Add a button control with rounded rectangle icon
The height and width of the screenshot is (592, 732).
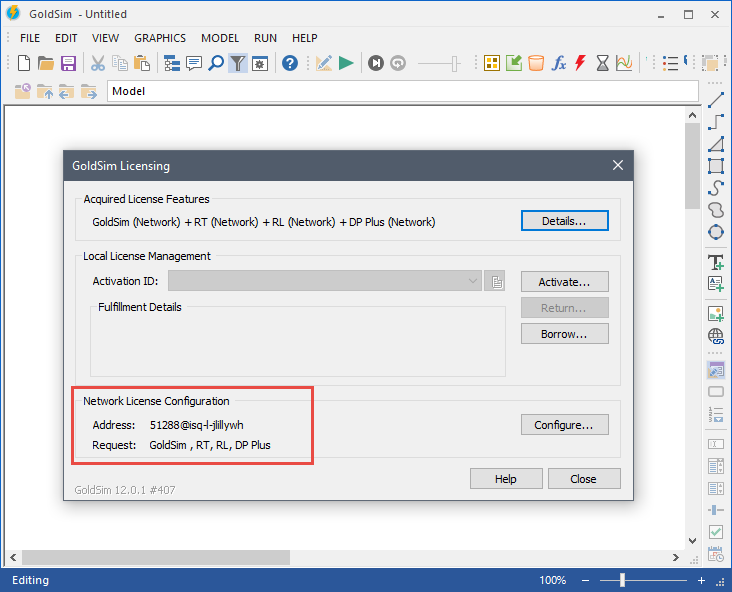716,392
